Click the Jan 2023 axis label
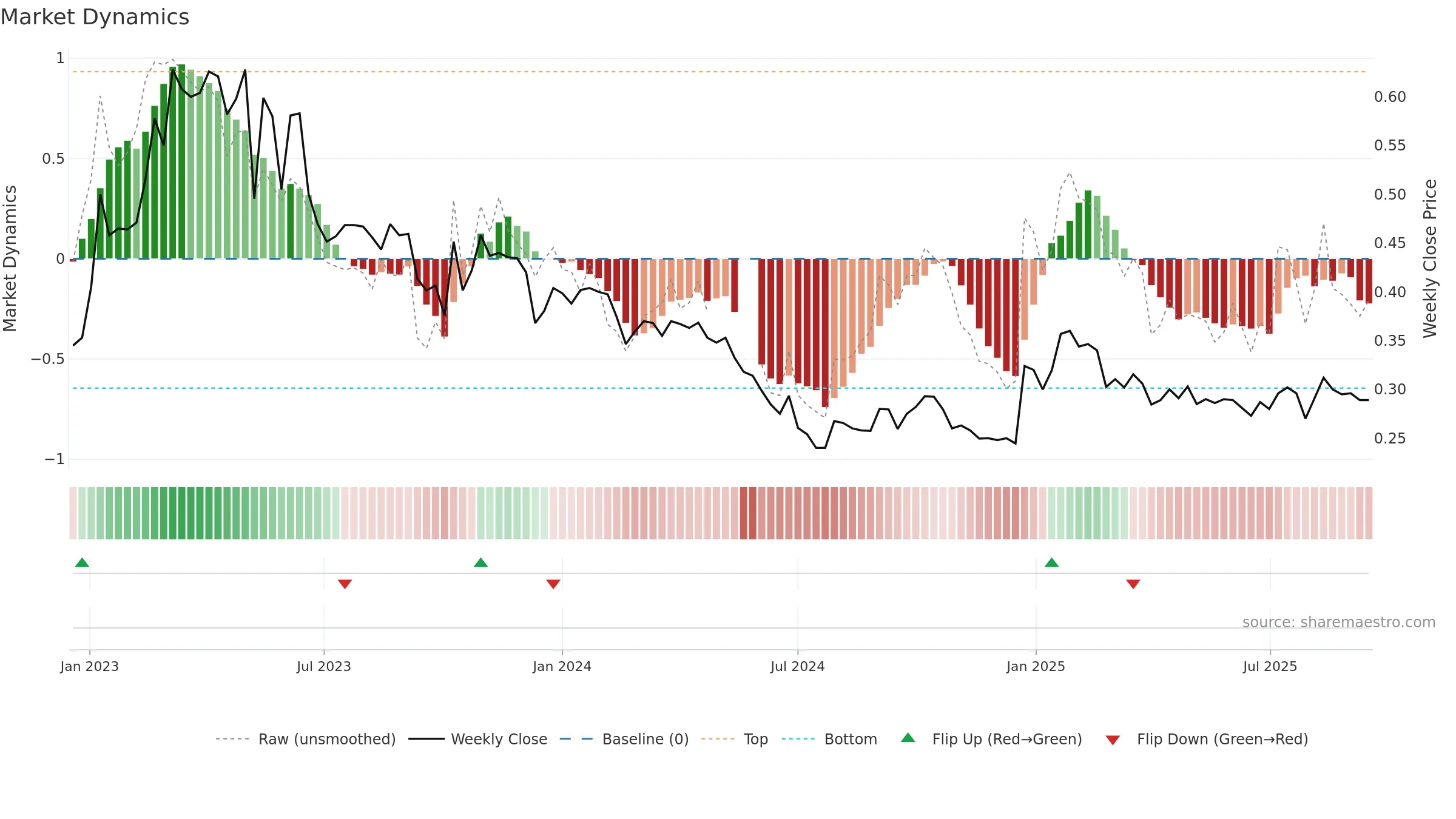The width and height of the screenshot is (1456, 819). click(89, 666)
